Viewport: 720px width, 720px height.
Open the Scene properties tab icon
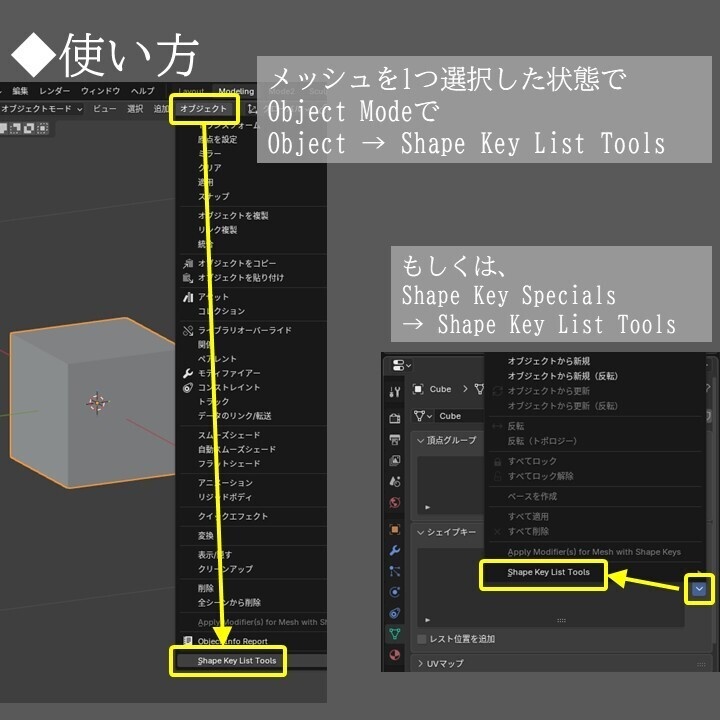[x=394, y=481]
